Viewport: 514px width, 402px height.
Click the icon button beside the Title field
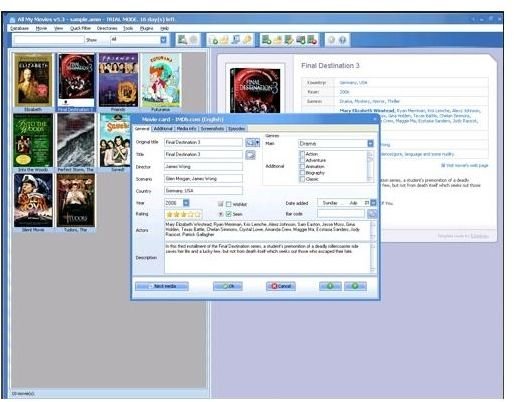[x=250, y=155]
